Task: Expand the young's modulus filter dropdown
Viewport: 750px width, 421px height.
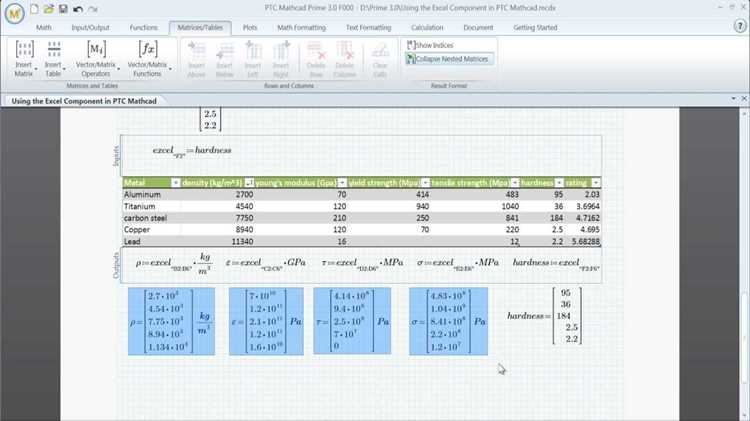Action: [x=342, y=183]
